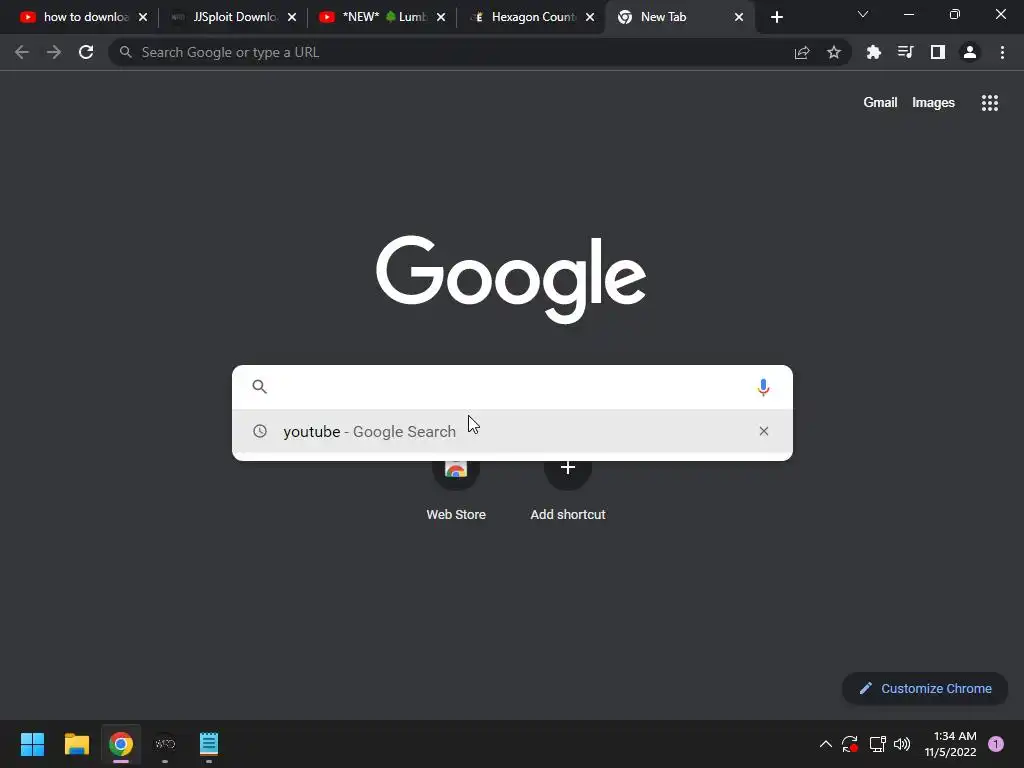The width and height of the screenshot is (1024, 768).
Task: Open the Google apps grid
Action: (x=990, y=103)
